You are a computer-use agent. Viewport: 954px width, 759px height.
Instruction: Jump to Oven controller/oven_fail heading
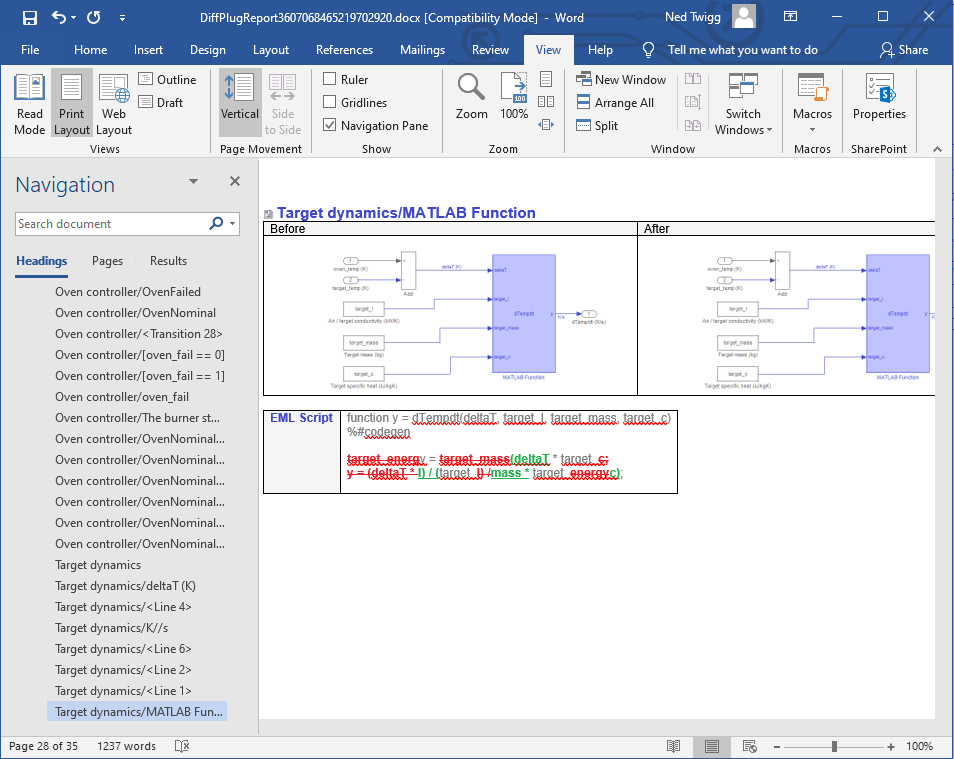point(122,397)
